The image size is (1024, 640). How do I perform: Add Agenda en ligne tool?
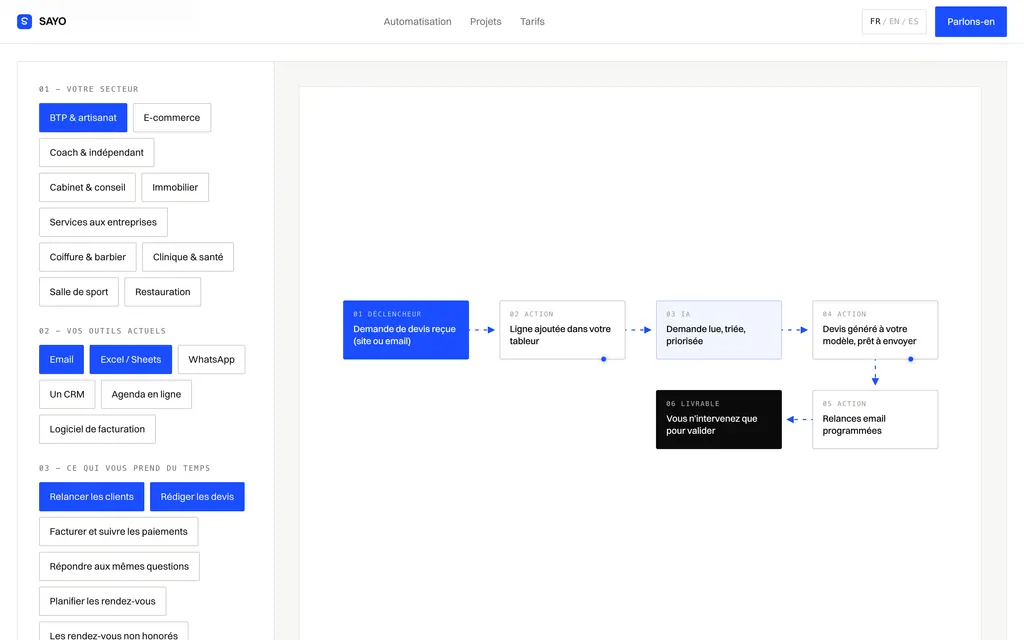coord(146,394)
